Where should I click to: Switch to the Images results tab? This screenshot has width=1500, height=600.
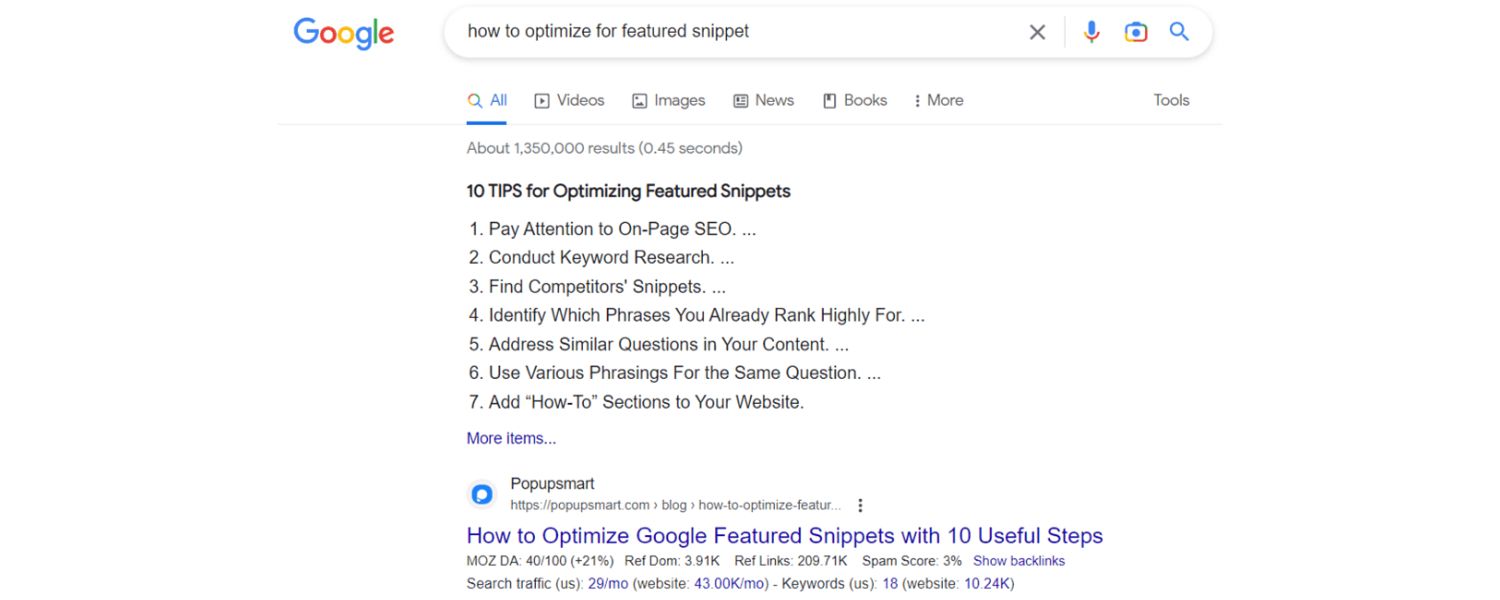[x=668, y=100]
